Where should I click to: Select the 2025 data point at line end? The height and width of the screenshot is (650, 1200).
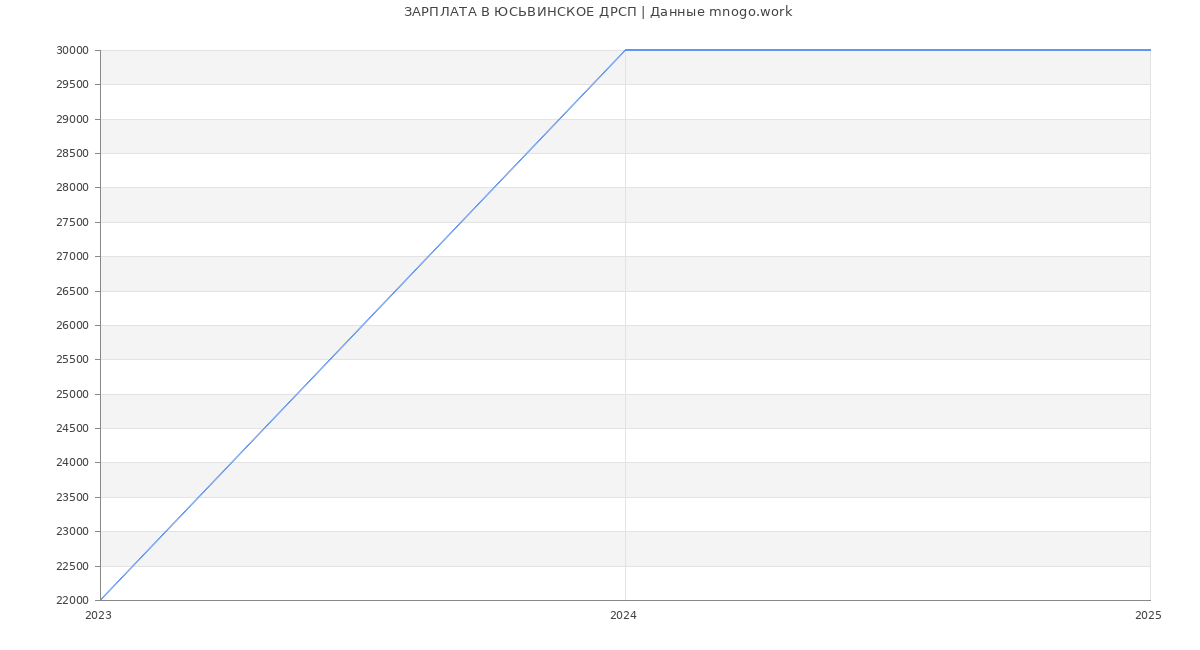[x=1149, y=50]
